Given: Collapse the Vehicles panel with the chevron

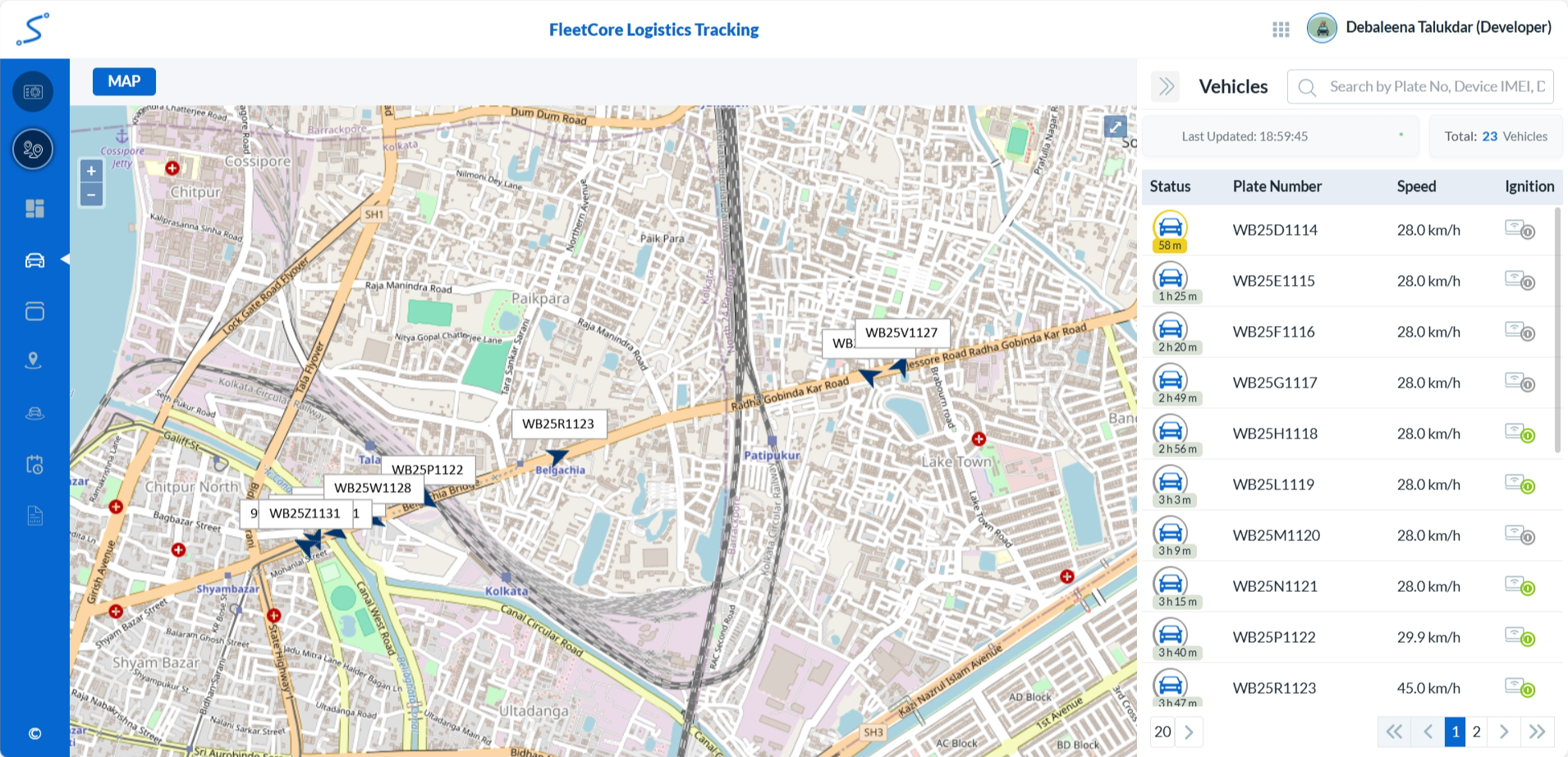Looking at the screenshot, I should click(1165, 85).
